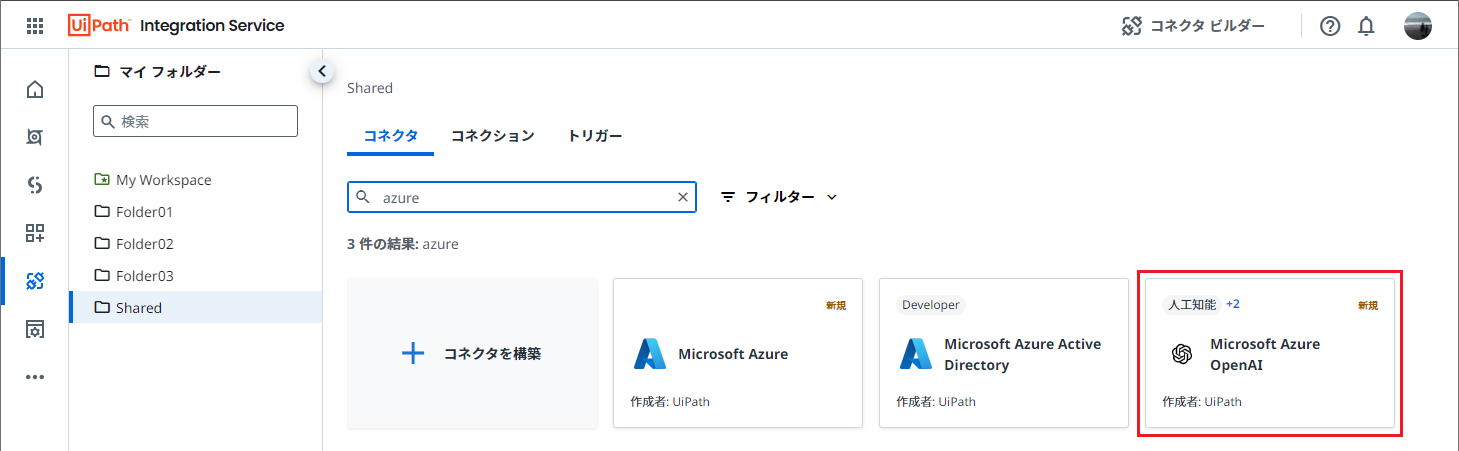Open the app launcher grid icon
1459x451 pixels.
(34, 26)
